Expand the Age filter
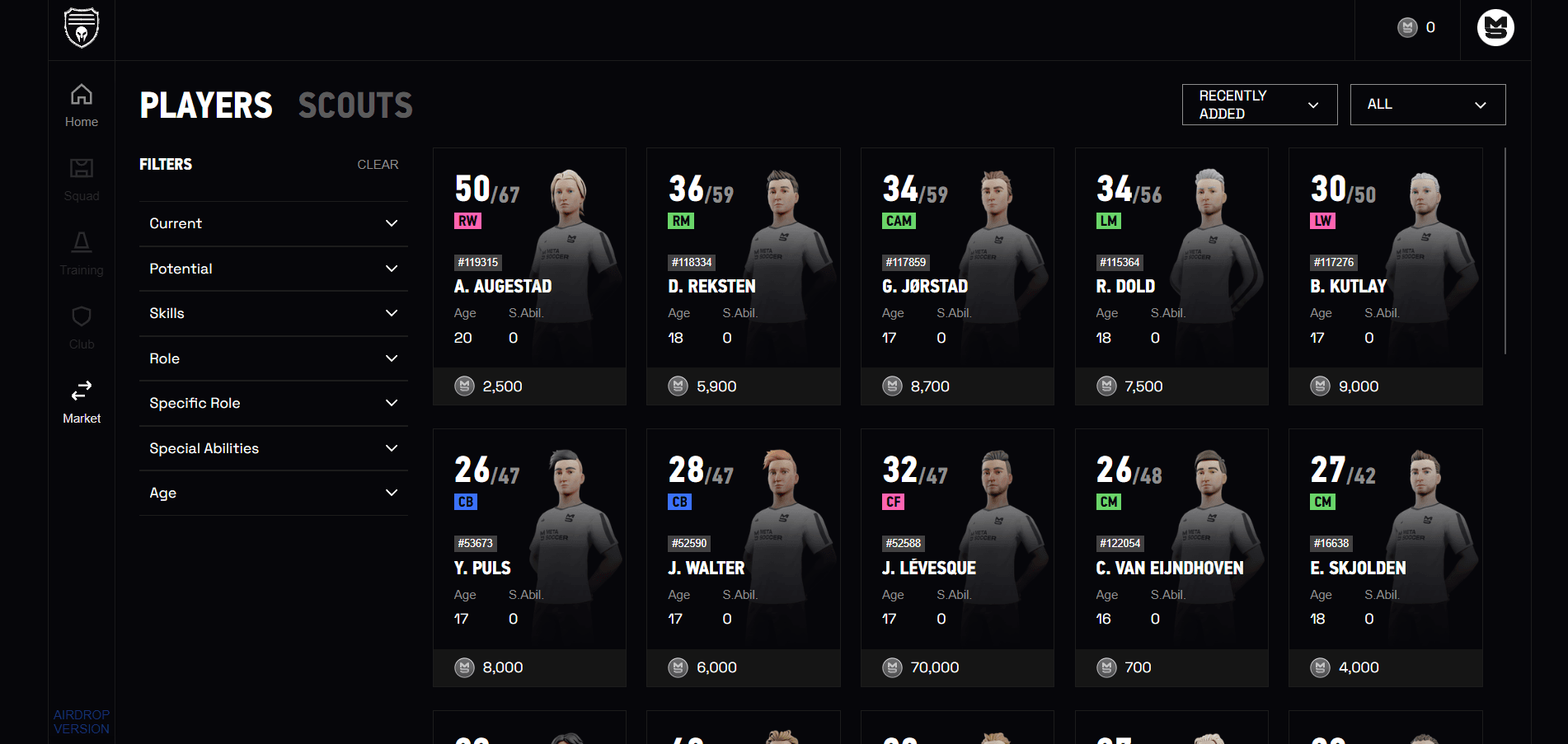 (273, 493)
